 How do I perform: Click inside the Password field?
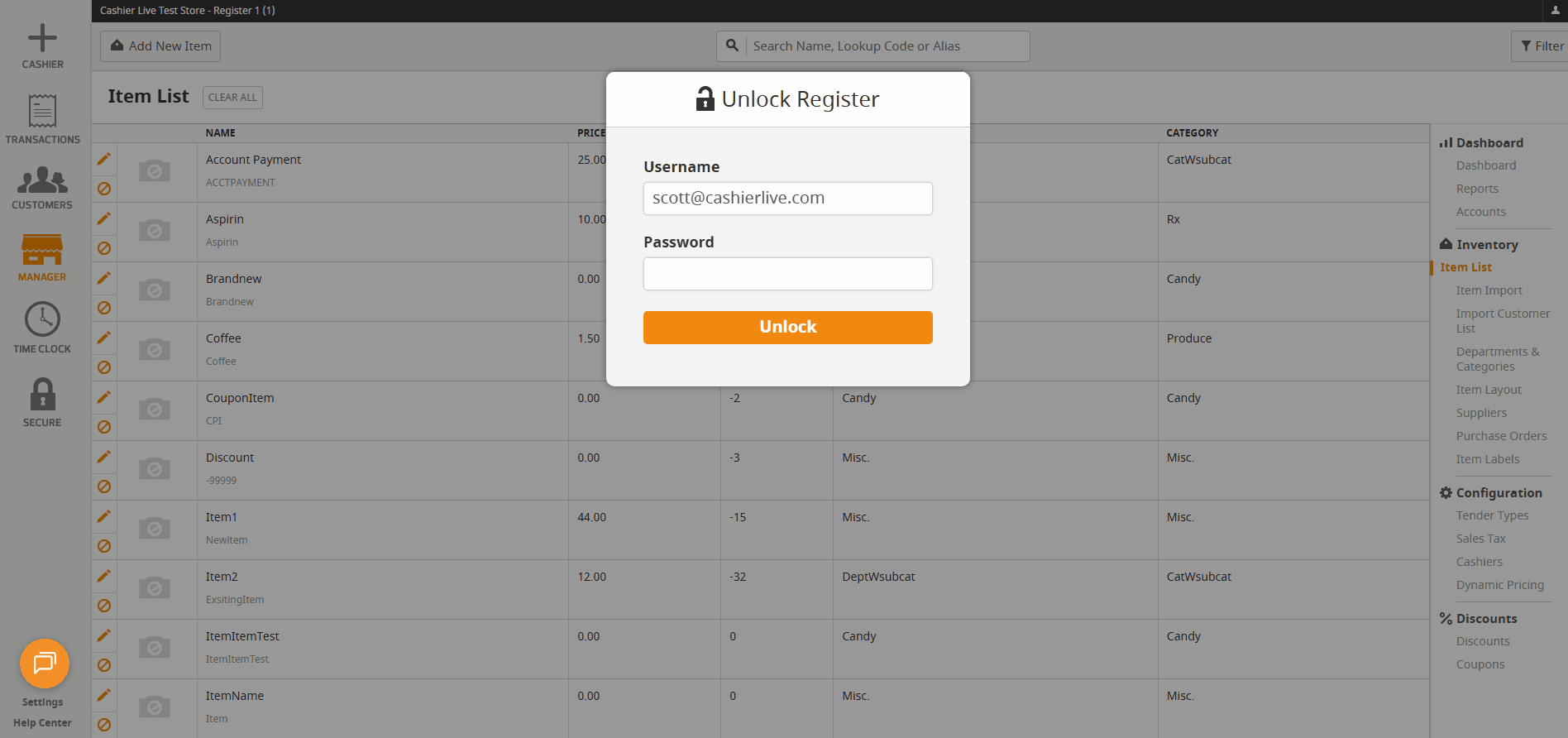(786, 273)
